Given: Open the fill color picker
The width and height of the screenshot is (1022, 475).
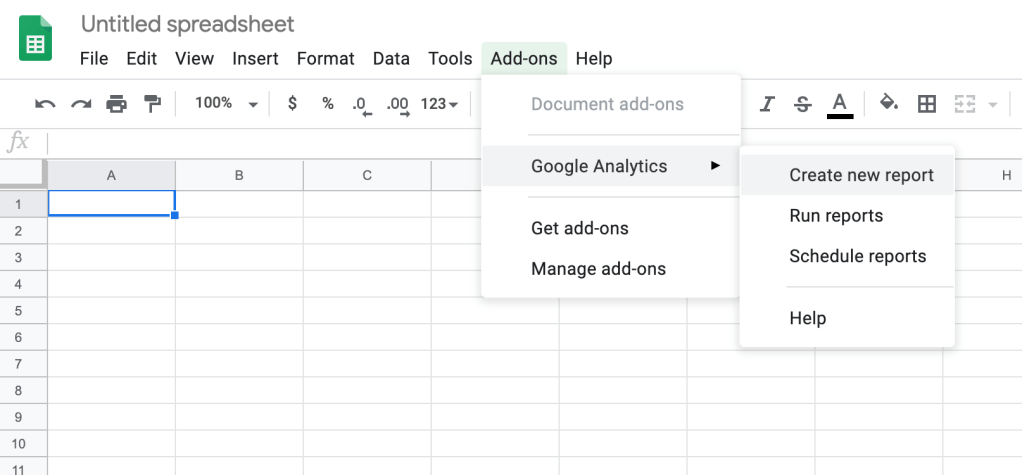Looking at the screenshot, I should click(x=889, y=103).
